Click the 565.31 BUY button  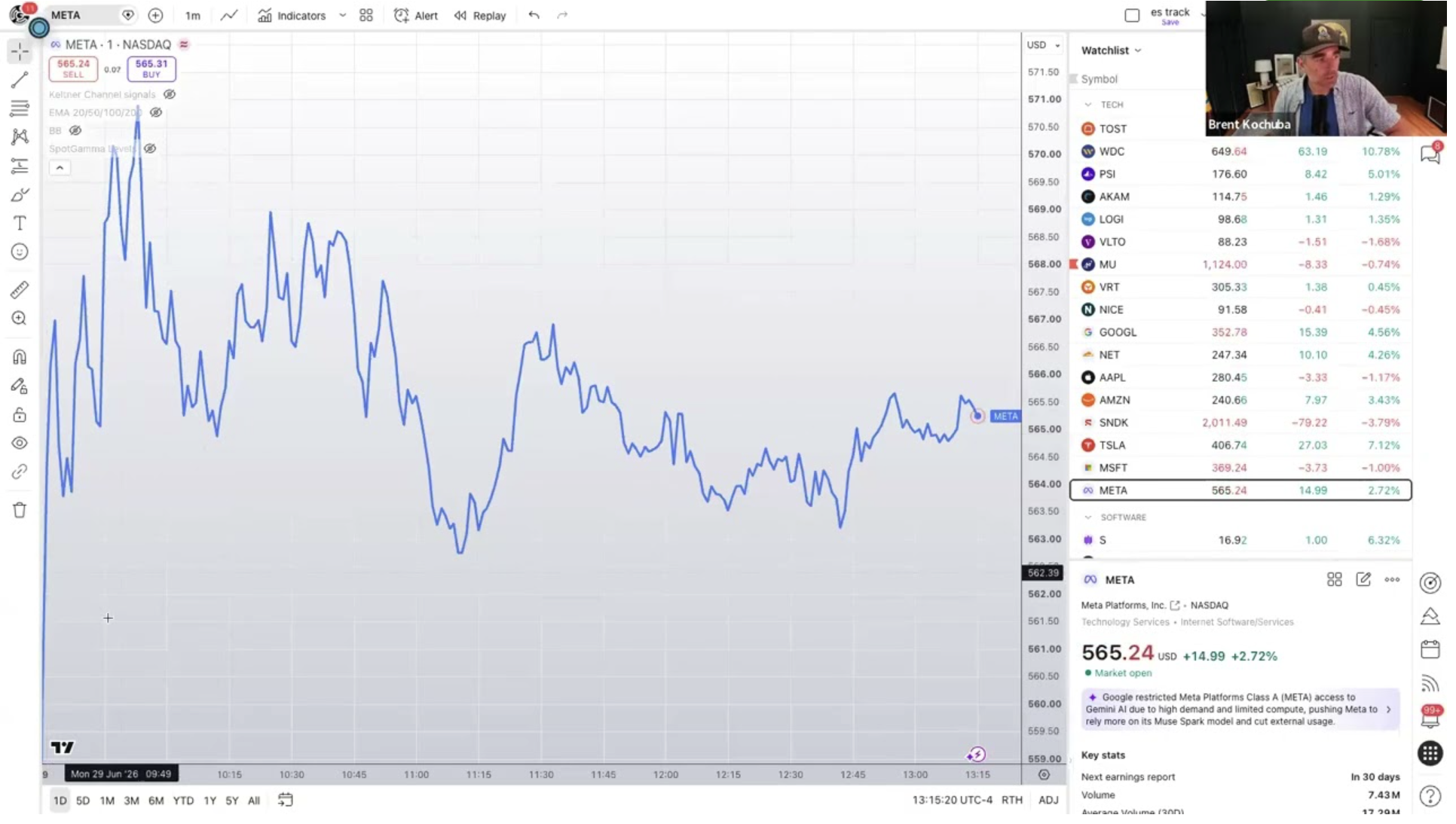[x=151, y=69]
